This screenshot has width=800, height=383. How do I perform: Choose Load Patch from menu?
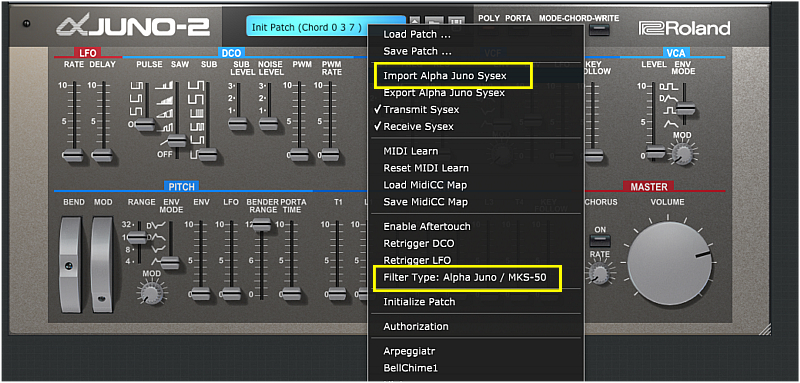(417, 35)
